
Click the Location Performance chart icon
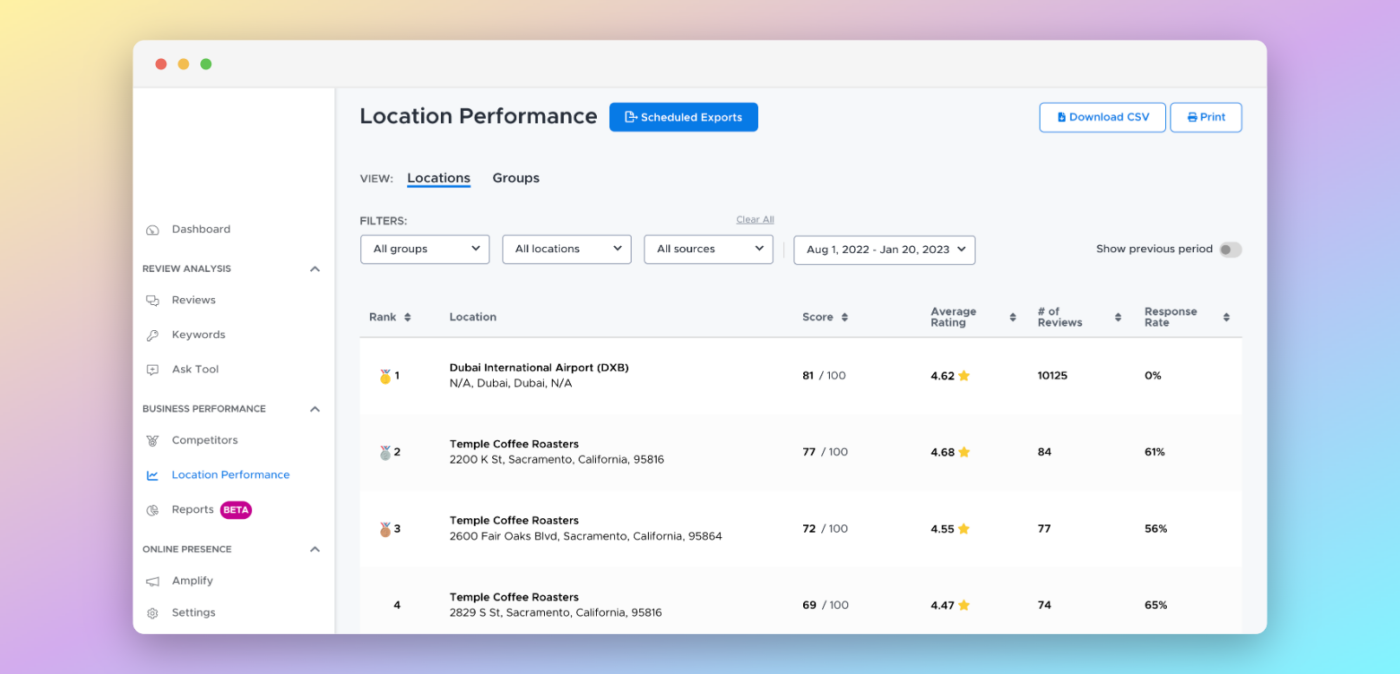153,474
